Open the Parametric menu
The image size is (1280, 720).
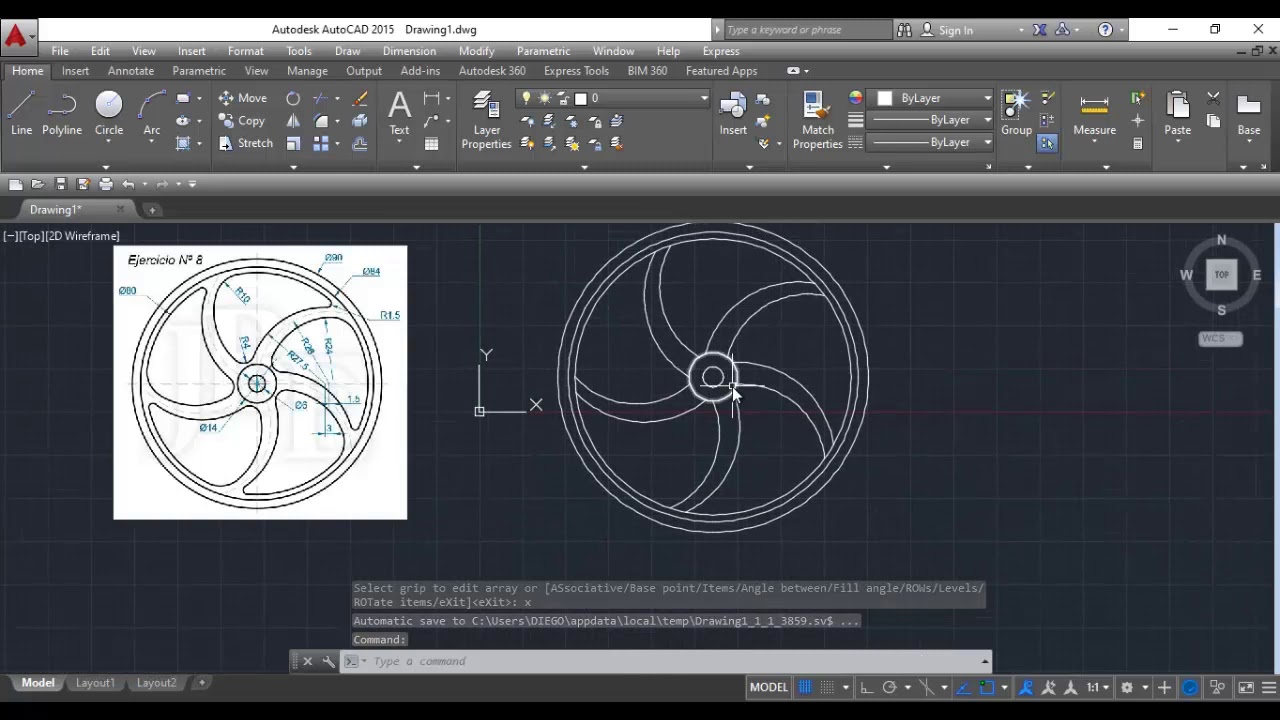point(543,51)
